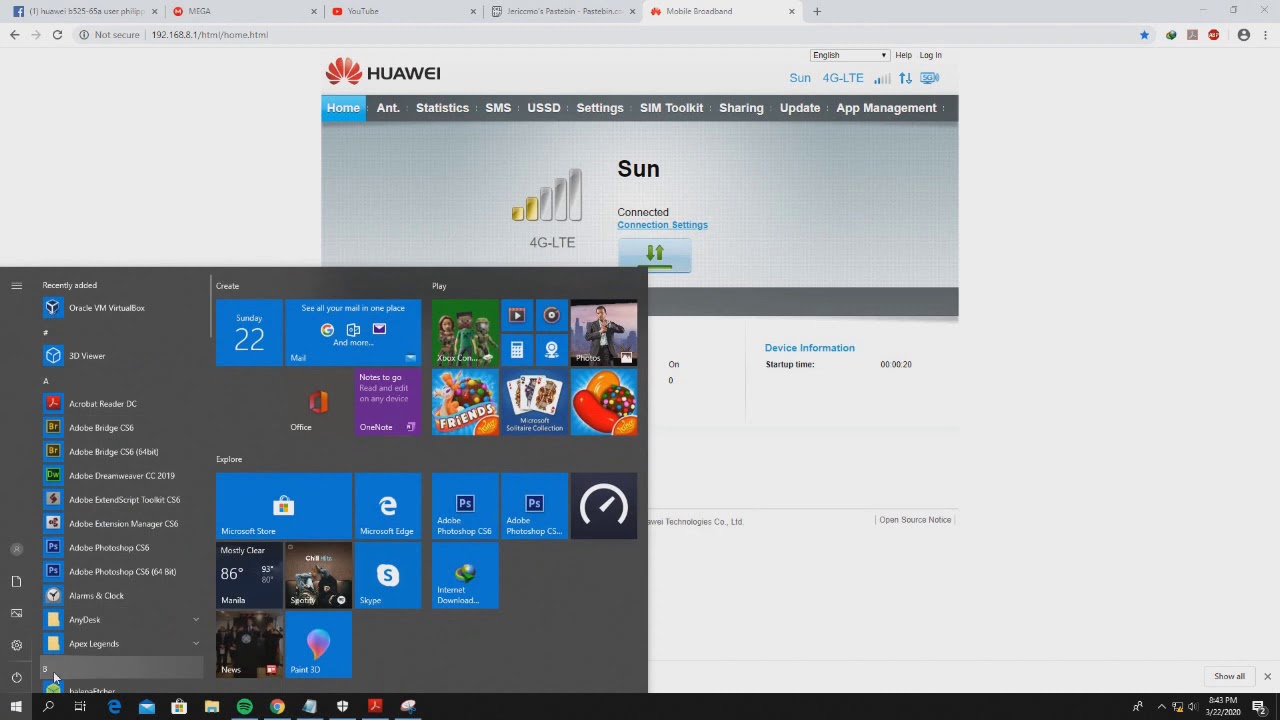Open Microsoft Solitaire Collection tile

534,402
